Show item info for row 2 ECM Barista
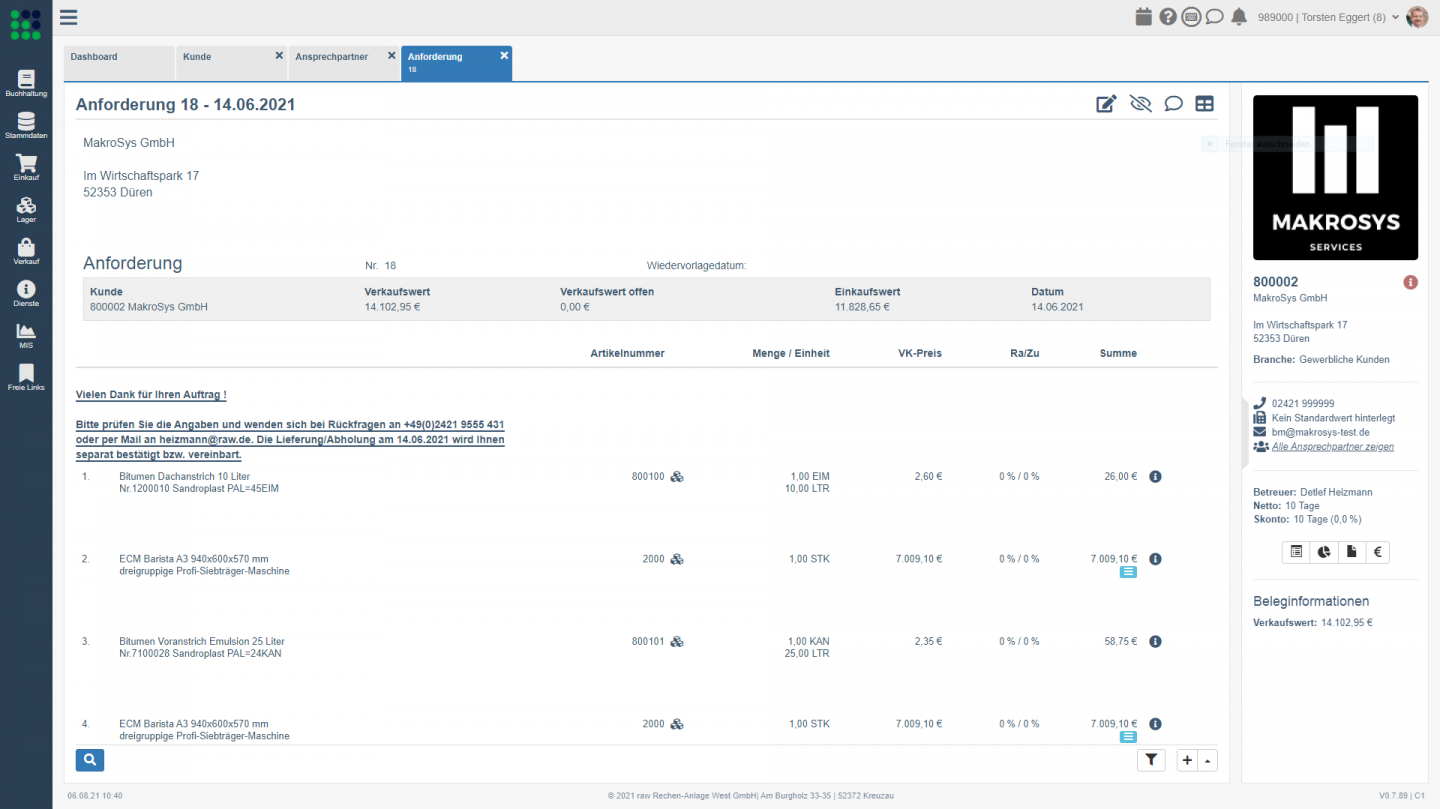The width and height of the screenshot is (1440, 809). coord(1155,559)
